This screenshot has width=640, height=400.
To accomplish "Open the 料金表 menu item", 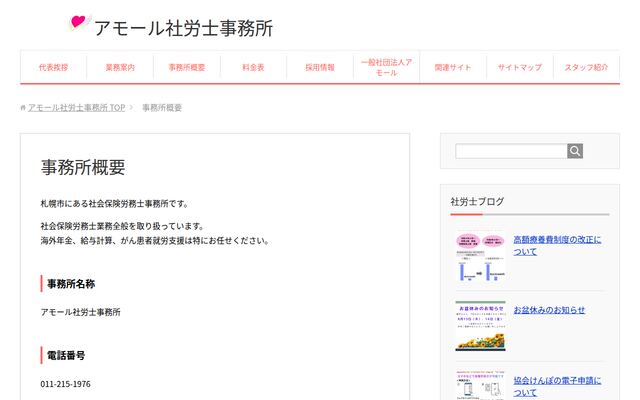I will point(253,67).
